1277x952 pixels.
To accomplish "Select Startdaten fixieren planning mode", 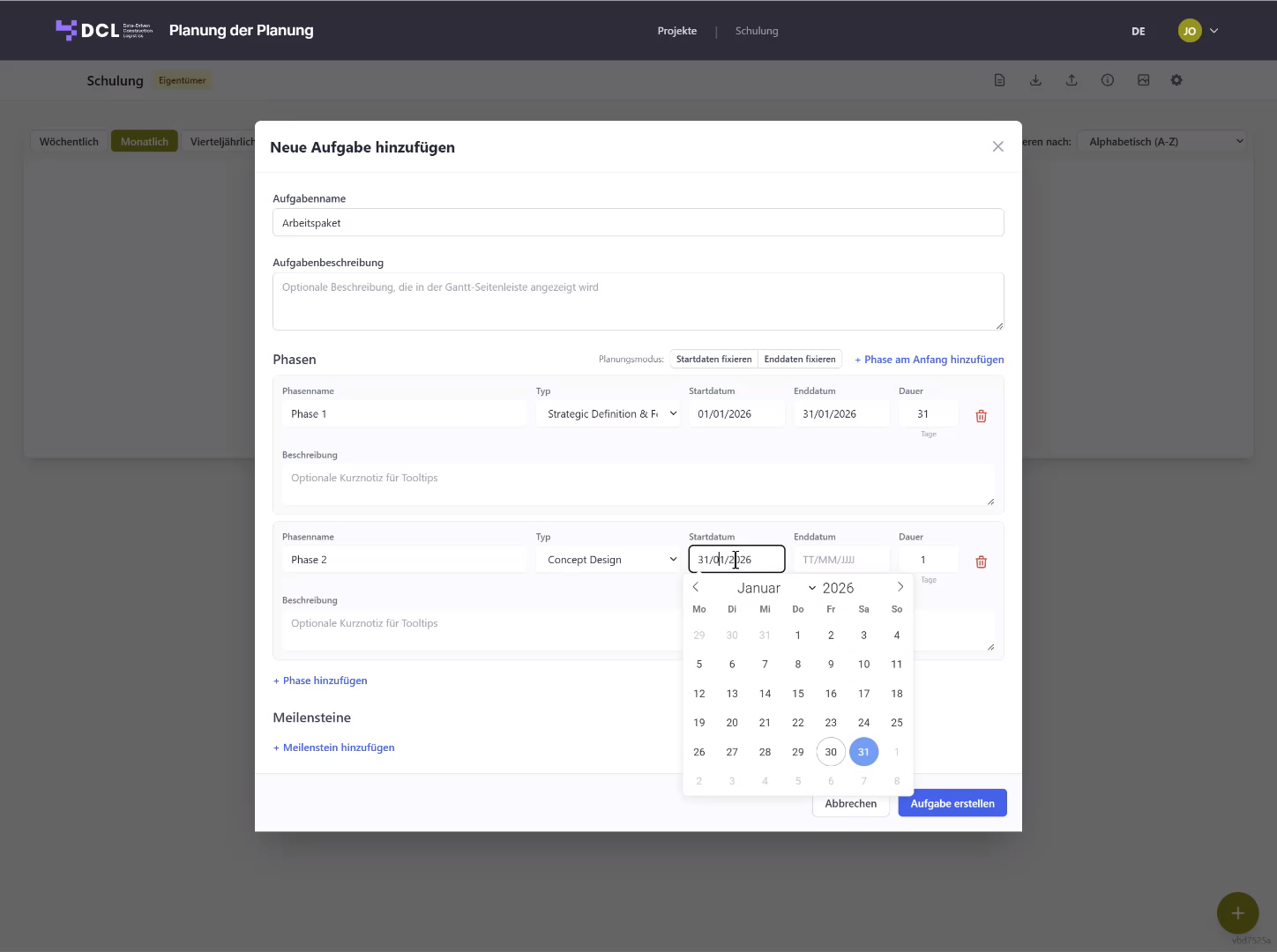I will coord(713,359).
